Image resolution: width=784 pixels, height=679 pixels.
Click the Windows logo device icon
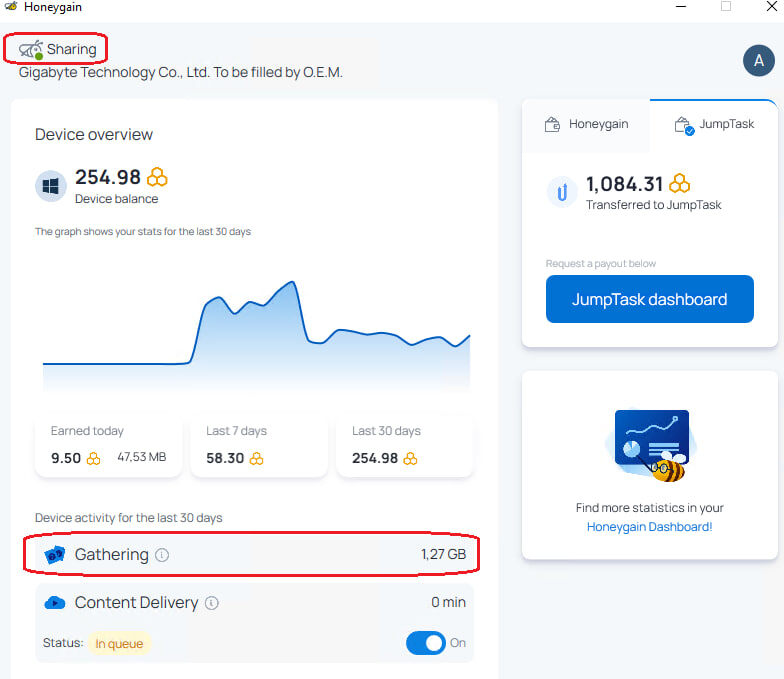click(51, 186)
